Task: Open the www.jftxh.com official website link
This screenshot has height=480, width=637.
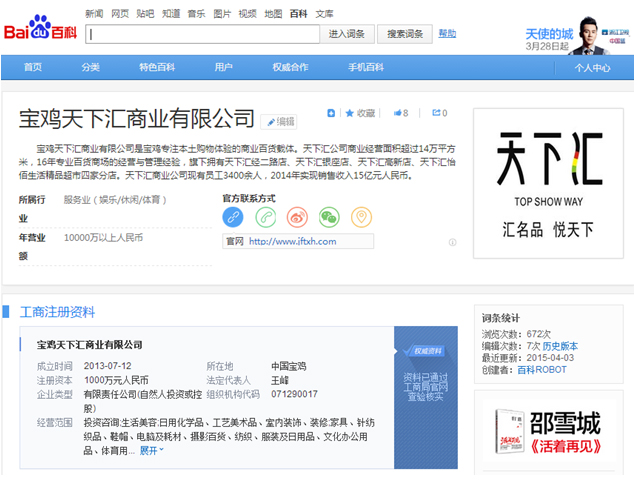Action: [x=292, y=241]
